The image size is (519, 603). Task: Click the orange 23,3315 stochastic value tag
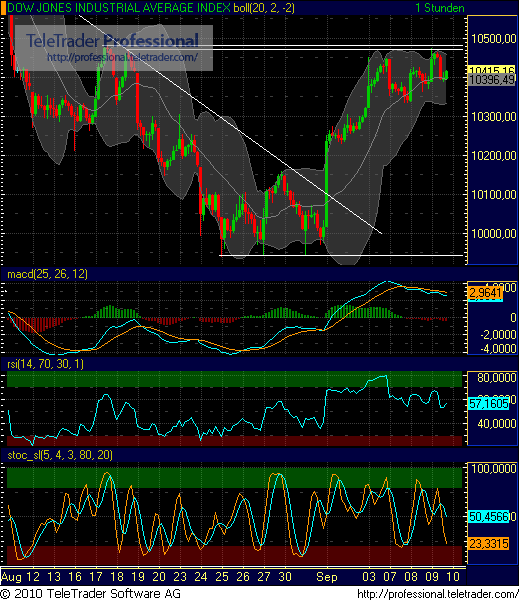489,543
